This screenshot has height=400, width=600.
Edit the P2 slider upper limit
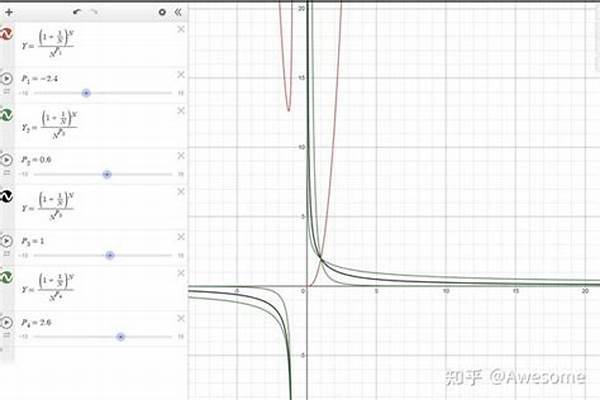181,174
